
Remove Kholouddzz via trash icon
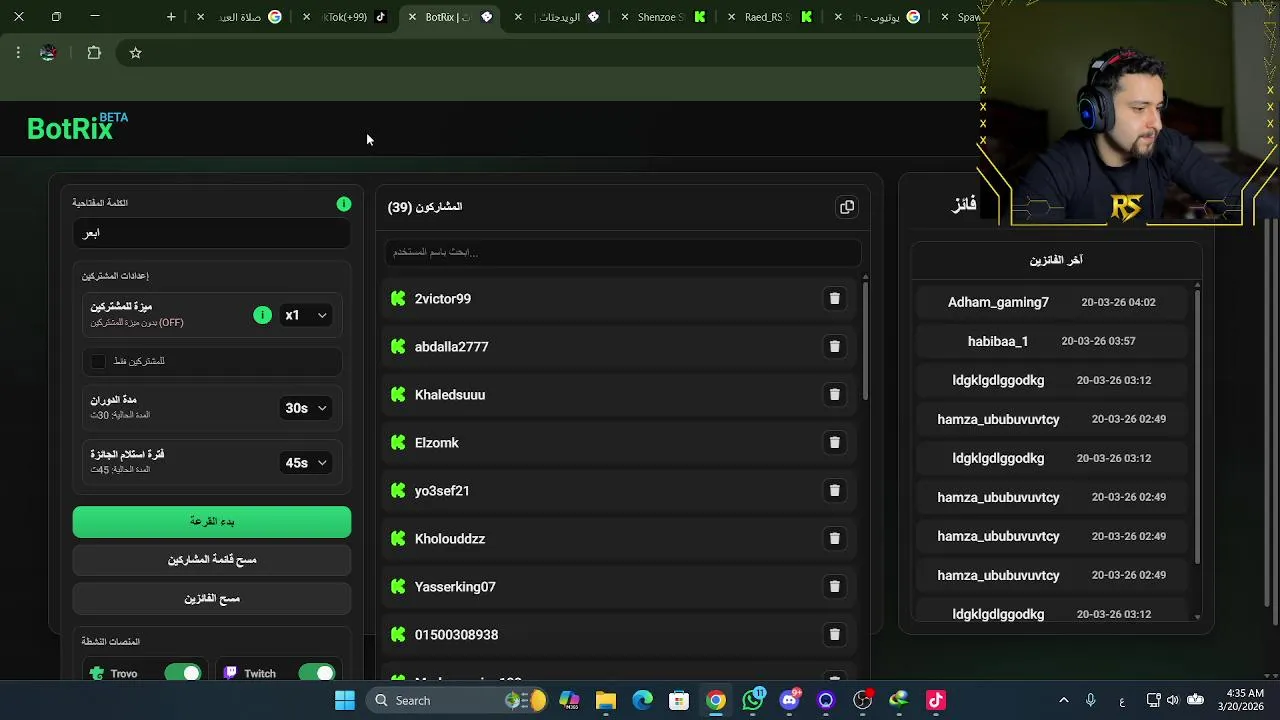click(x=834, y=538)
